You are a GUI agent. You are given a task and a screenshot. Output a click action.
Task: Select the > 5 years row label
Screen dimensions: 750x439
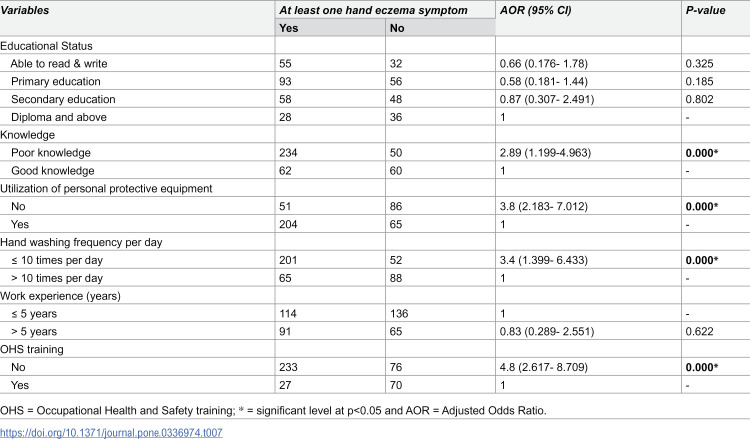click(33, 331)
